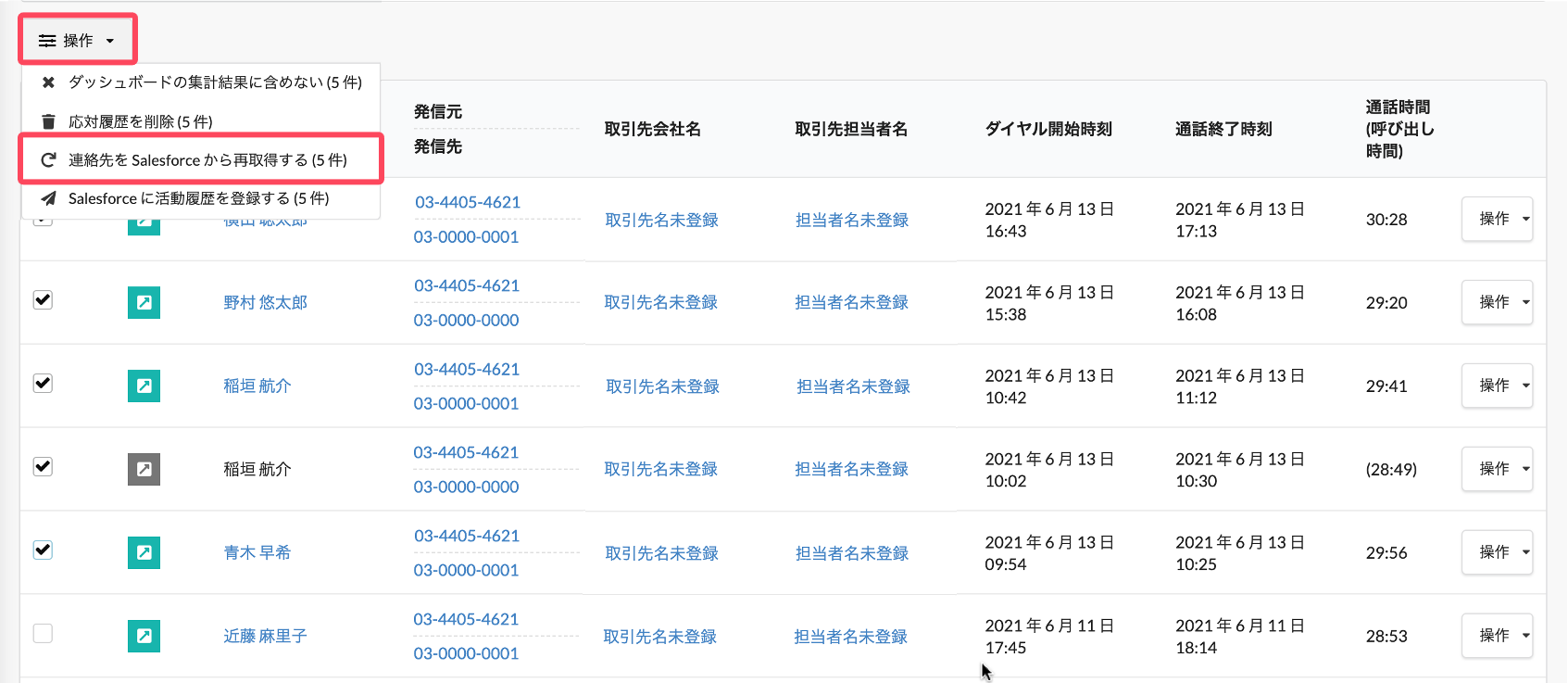The image size is (1568, 683).
Task: Click the 発信先 column header
Action: (x=438, y=146)
